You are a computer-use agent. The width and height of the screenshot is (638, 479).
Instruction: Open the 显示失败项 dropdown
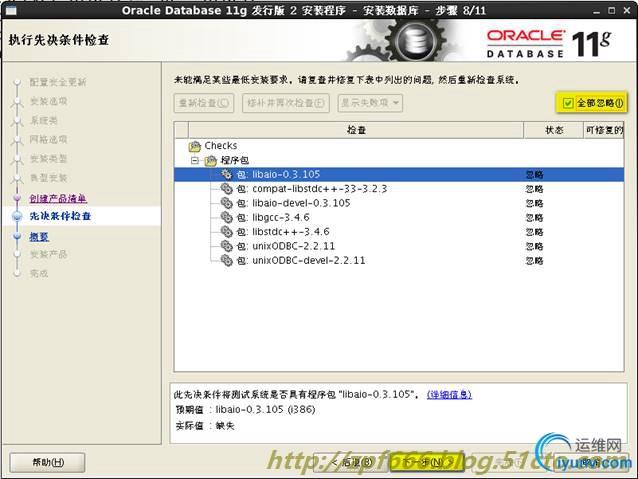pyautogui.click(x=370, y=103)
